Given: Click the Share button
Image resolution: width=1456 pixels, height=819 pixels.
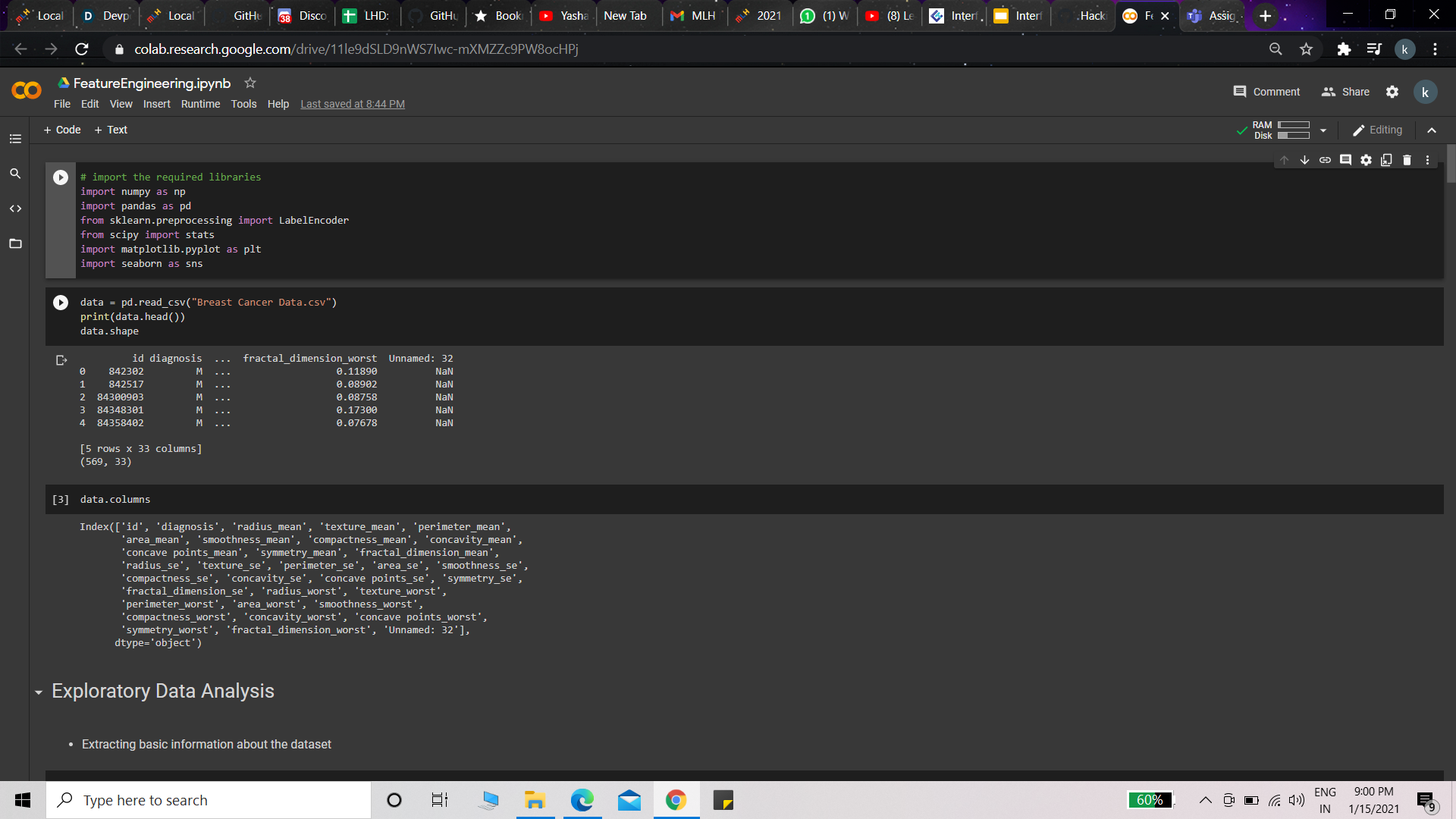Looking at the screenshot, I should coord(1346,92).
